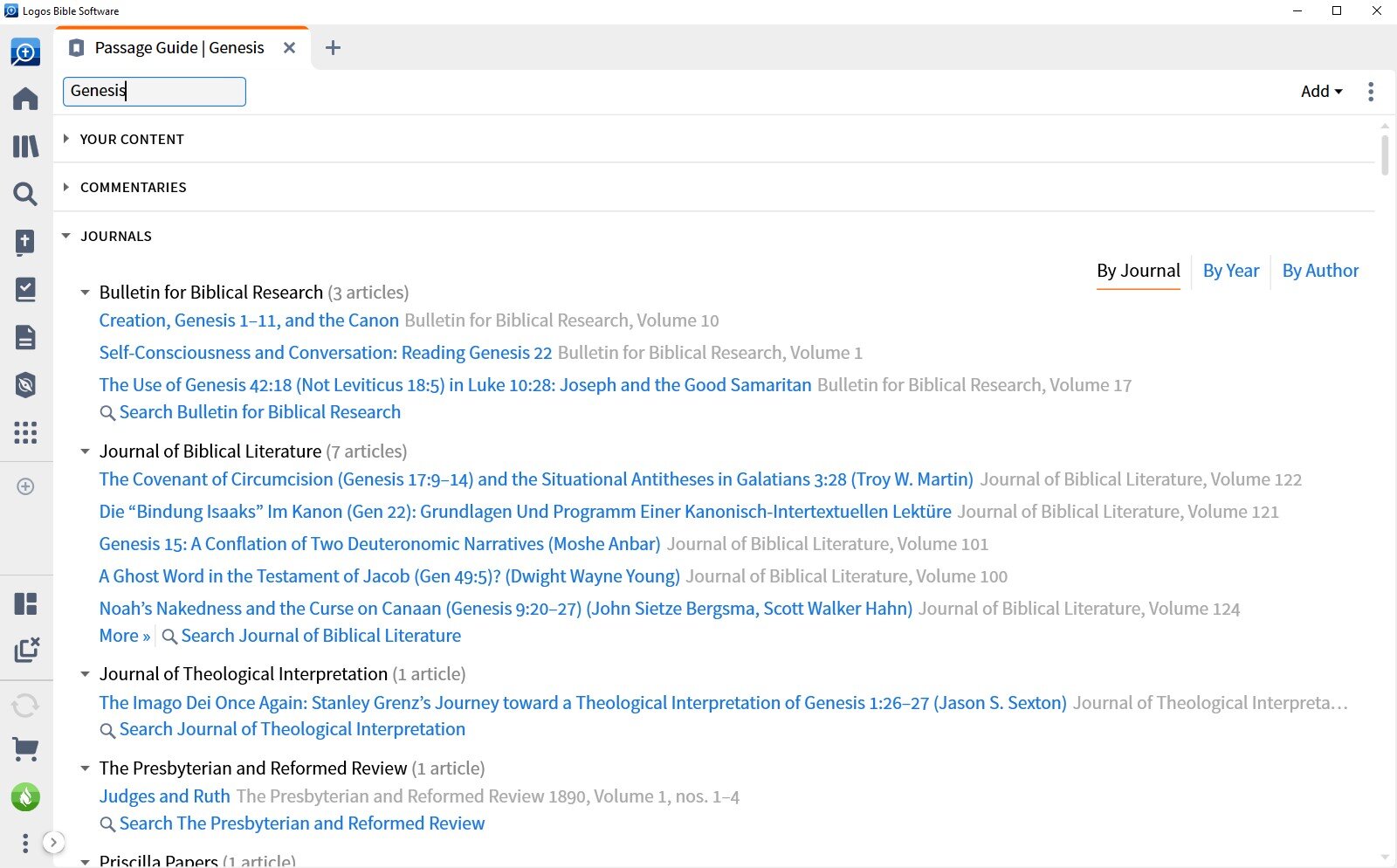The width and height of the screenshot is (1397, 868).
Task: Switch to By Author view
Action: click(1320, 271)
